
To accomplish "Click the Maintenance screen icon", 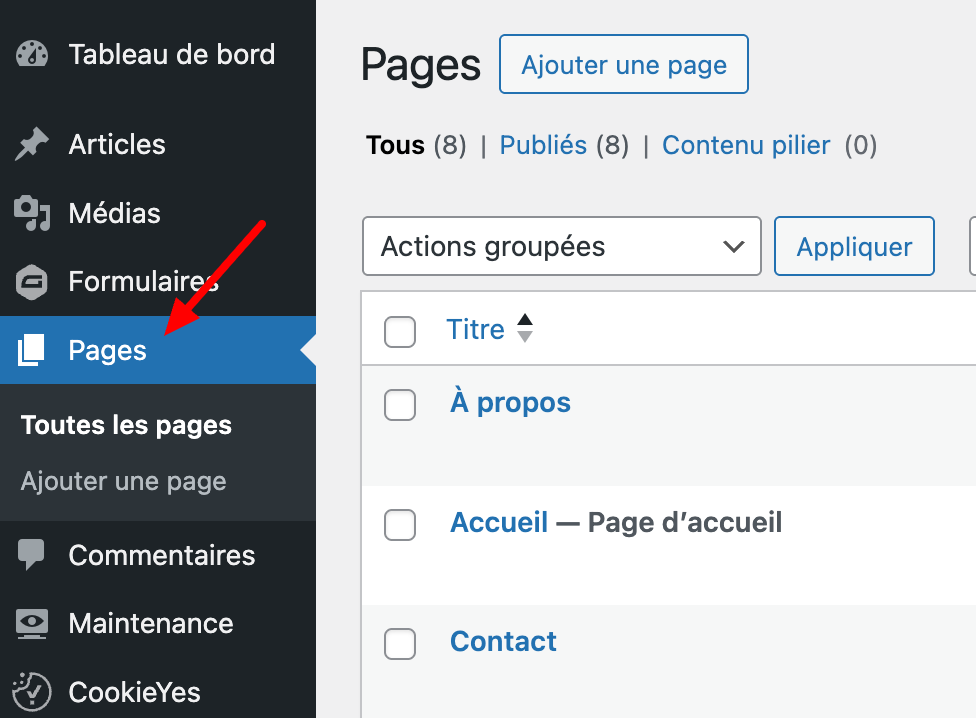I will click(30, 624).
